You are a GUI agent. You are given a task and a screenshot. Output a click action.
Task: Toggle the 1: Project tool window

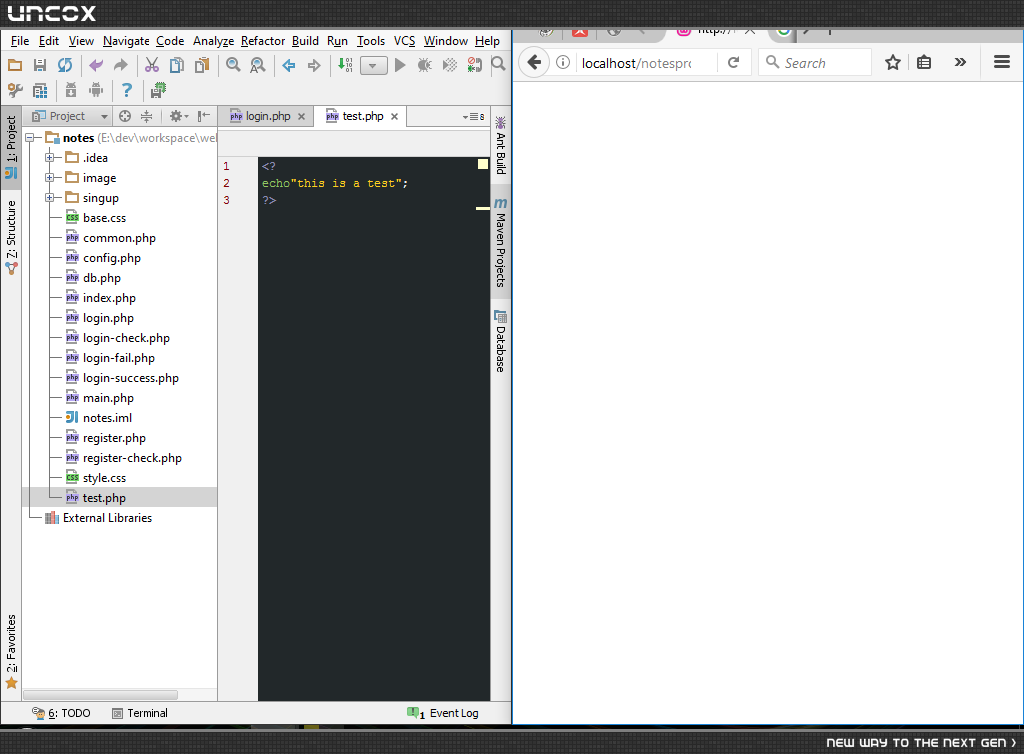[x=11, y=147]
